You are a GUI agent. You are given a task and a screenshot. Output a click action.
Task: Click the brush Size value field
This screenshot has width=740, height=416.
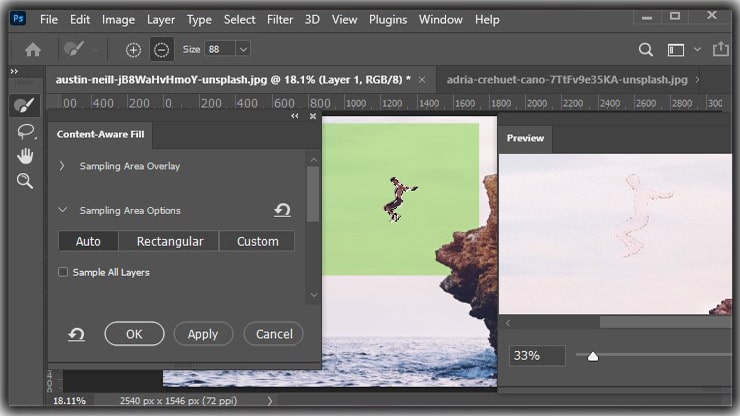[220, 49]
